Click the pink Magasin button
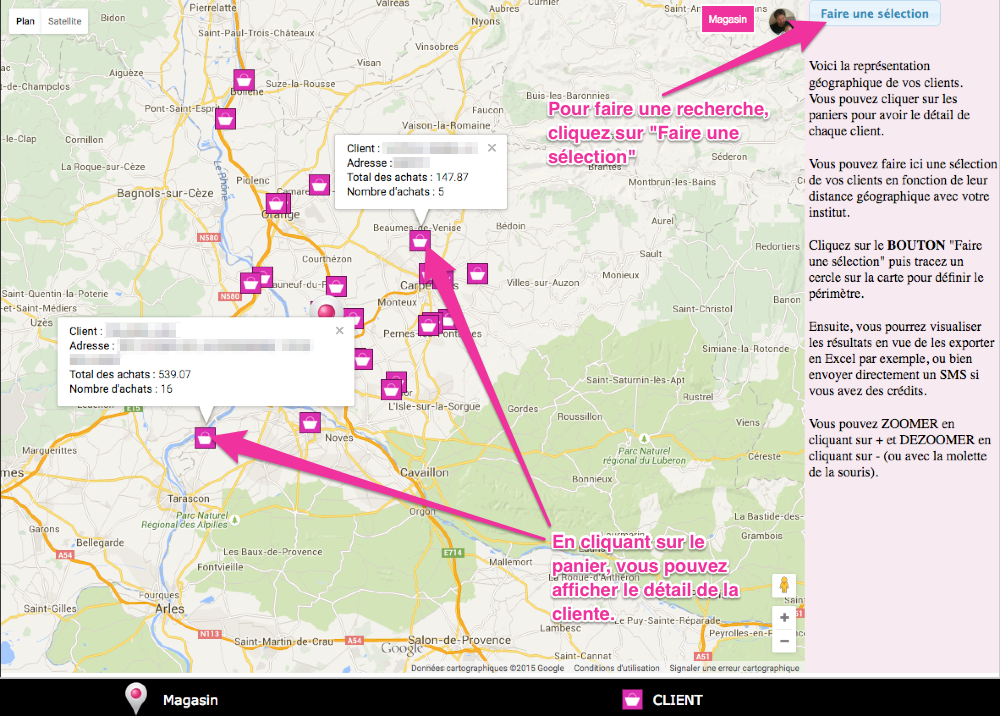This screenshot has width=1000, height=716. pos(727,20)
